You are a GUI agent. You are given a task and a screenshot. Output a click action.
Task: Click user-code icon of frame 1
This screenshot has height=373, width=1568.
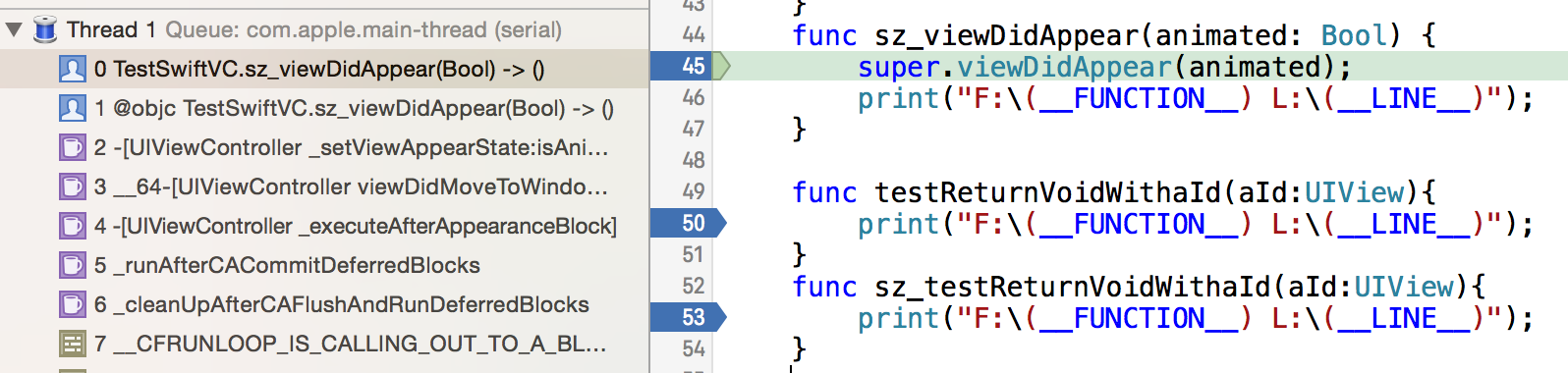(73, 108)
